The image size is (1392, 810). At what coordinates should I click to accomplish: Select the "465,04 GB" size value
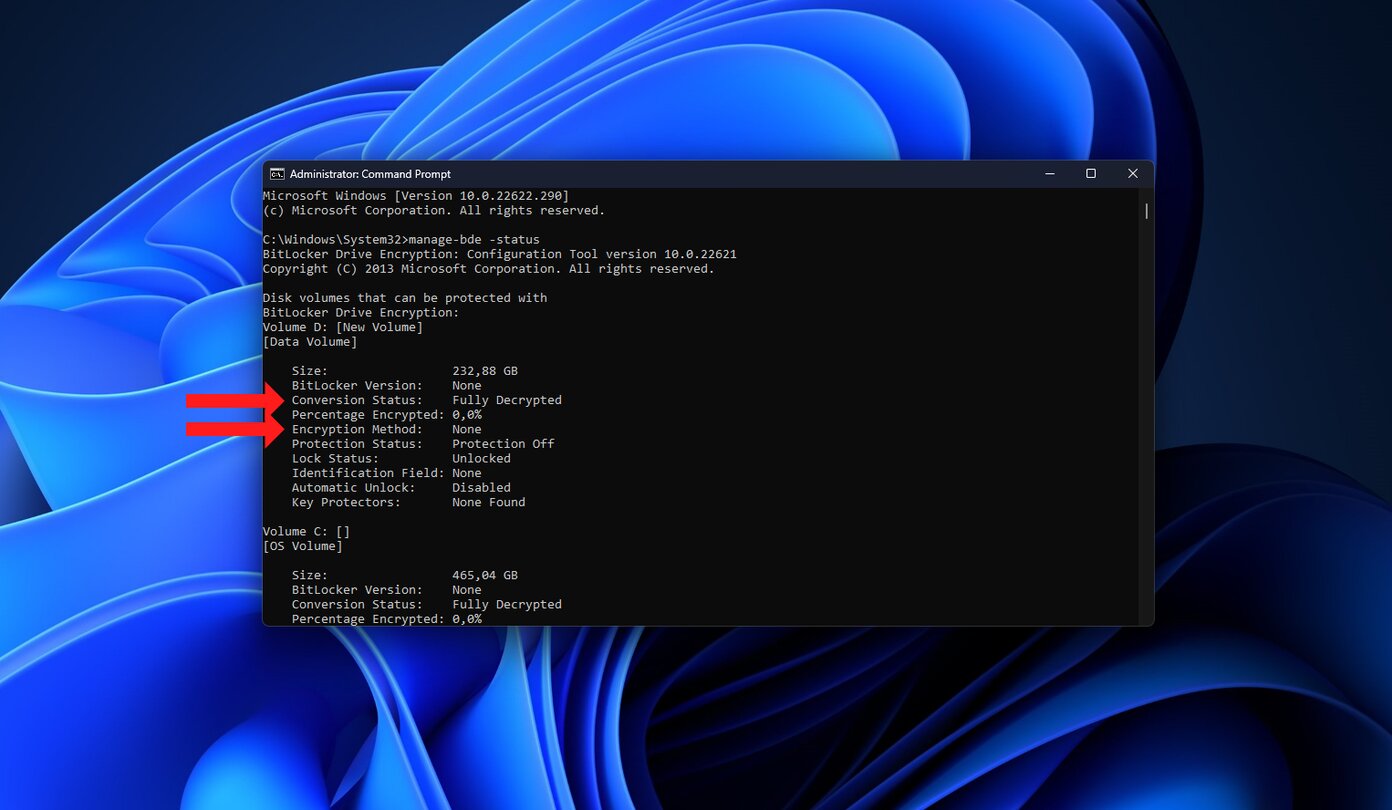[x=485, y=576]
